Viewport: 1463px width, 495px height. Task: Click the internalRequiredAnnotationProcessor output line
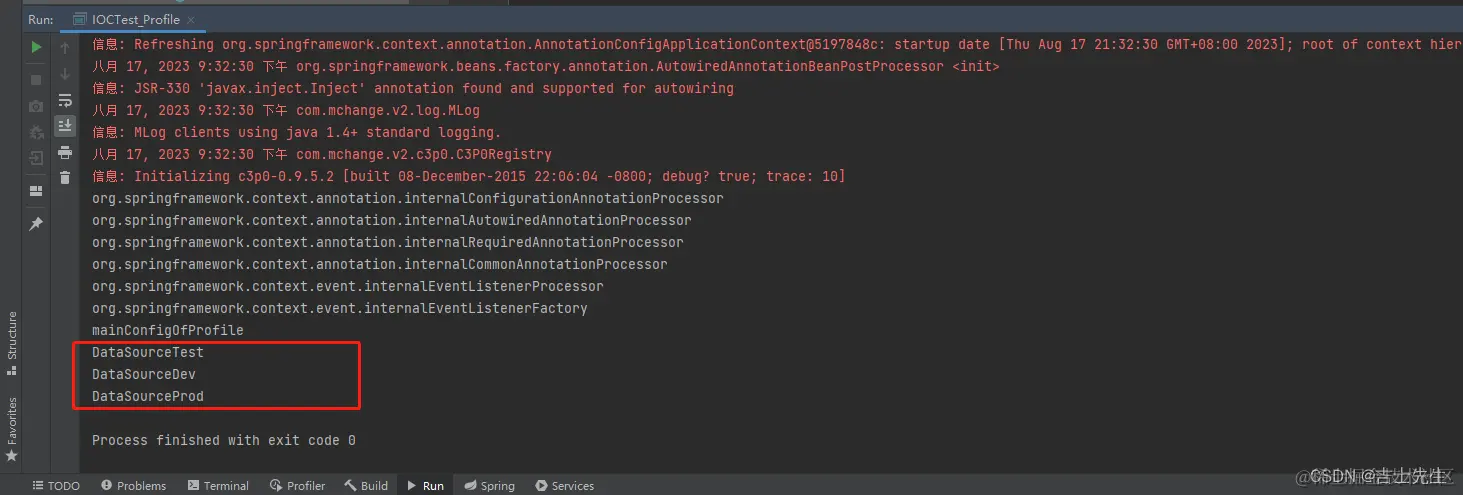(x=388, y=242)
